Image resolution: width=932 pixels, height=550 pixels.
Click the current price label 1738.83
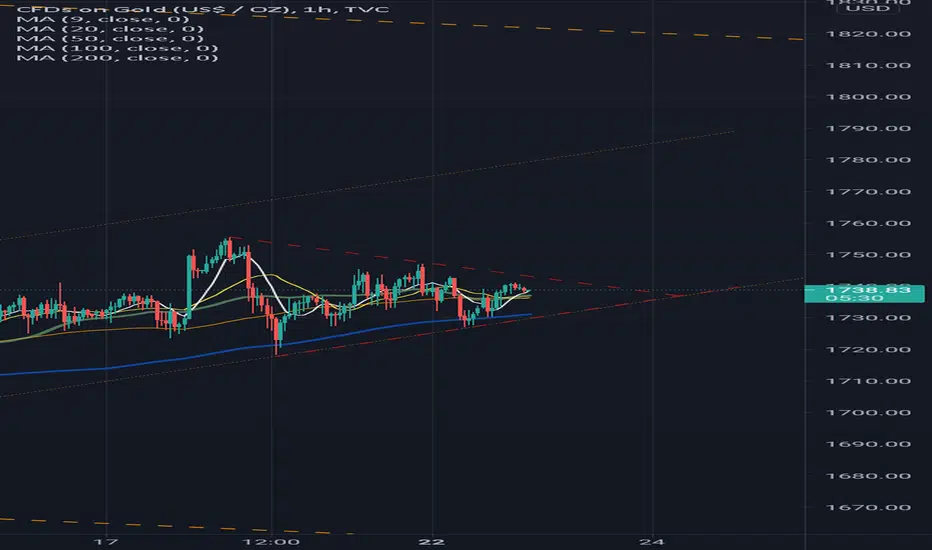(864, 294)
